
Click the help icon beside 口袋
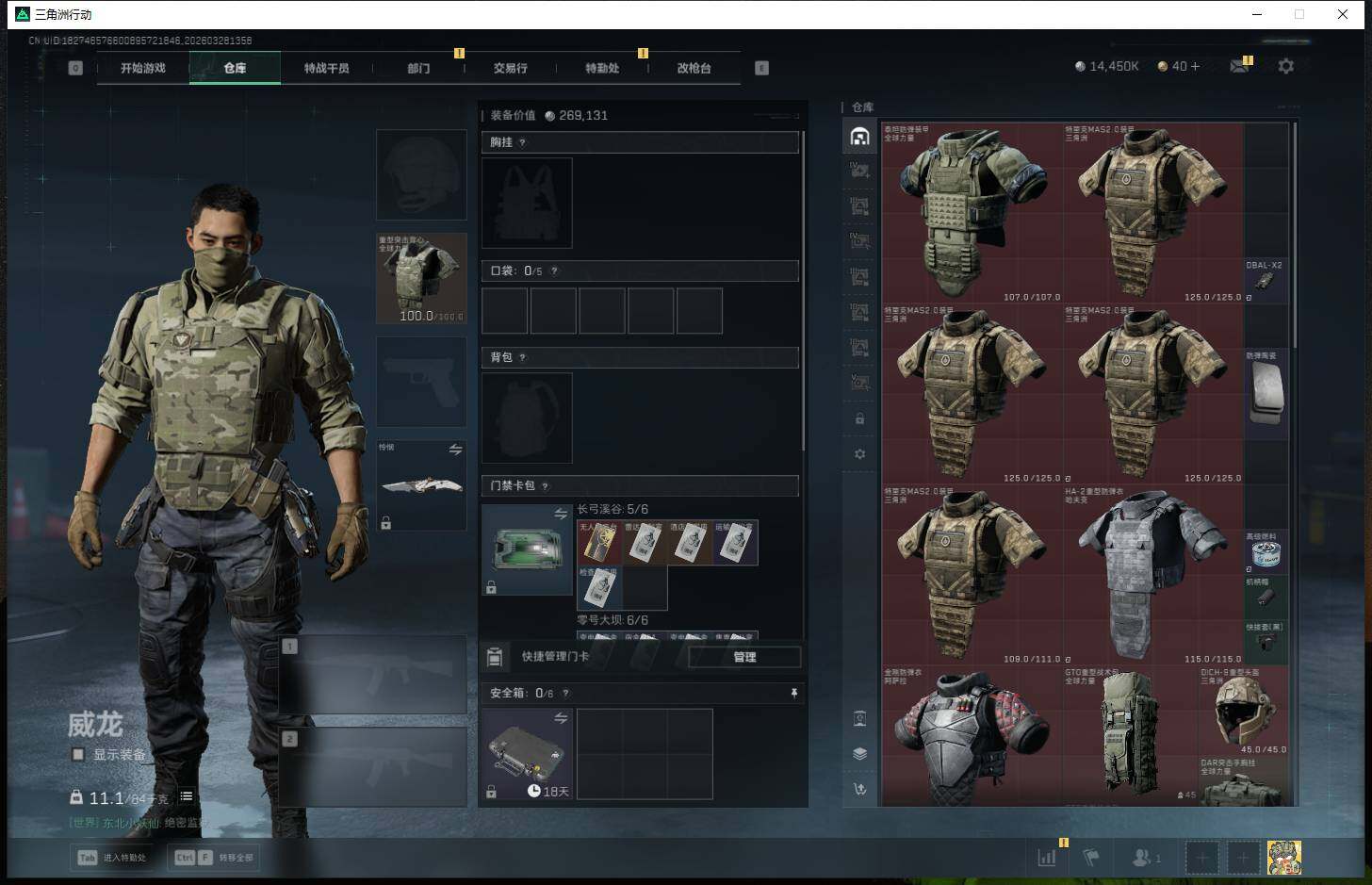tap(554, 271)
